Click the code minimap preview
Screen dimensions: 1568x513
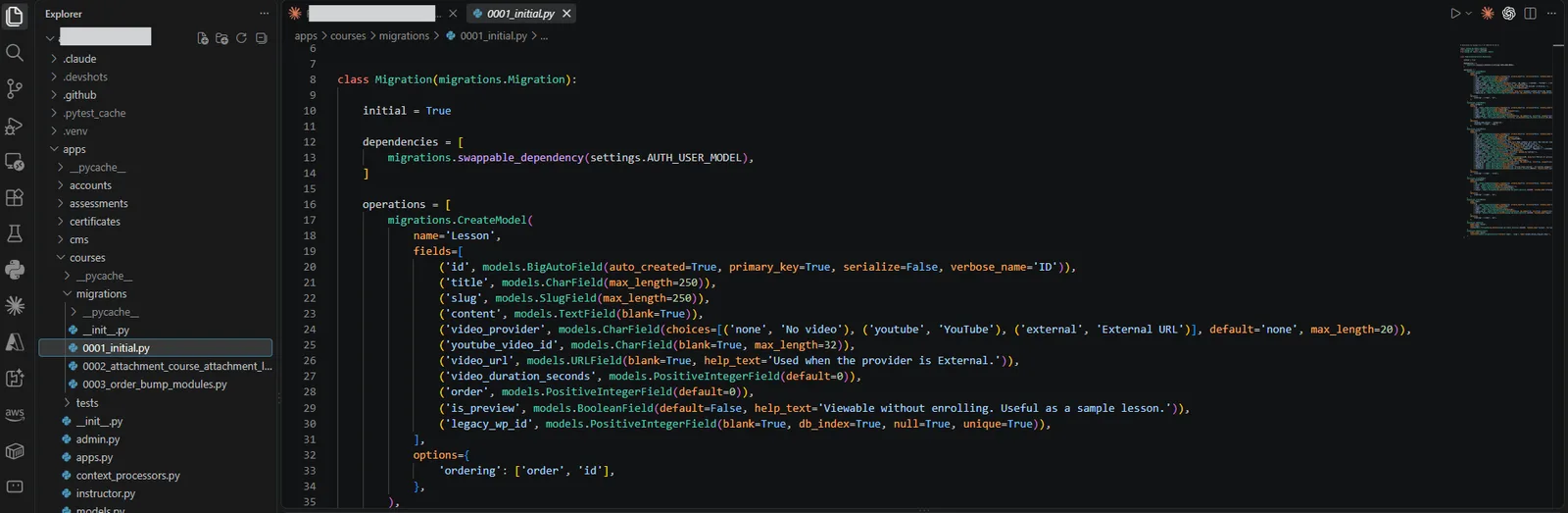click(x=1505, y=140)
